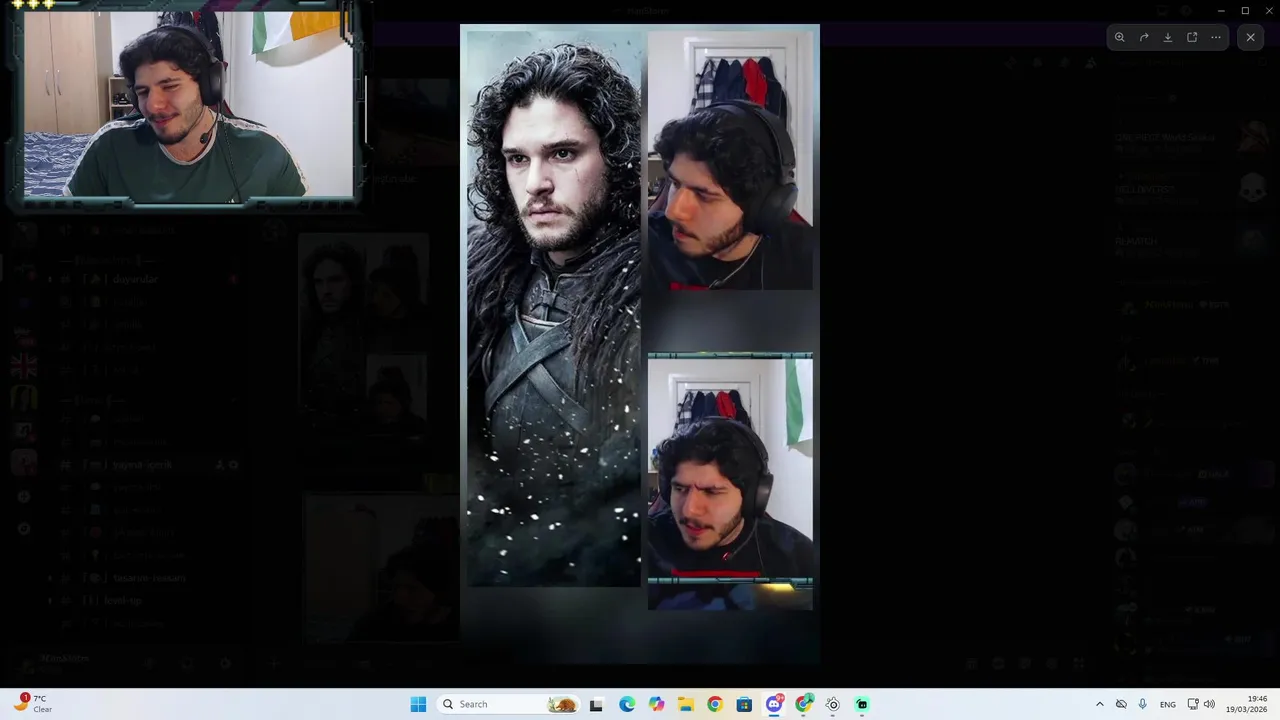
Task: Open the image in browser icon
Action: [1192, 37]
